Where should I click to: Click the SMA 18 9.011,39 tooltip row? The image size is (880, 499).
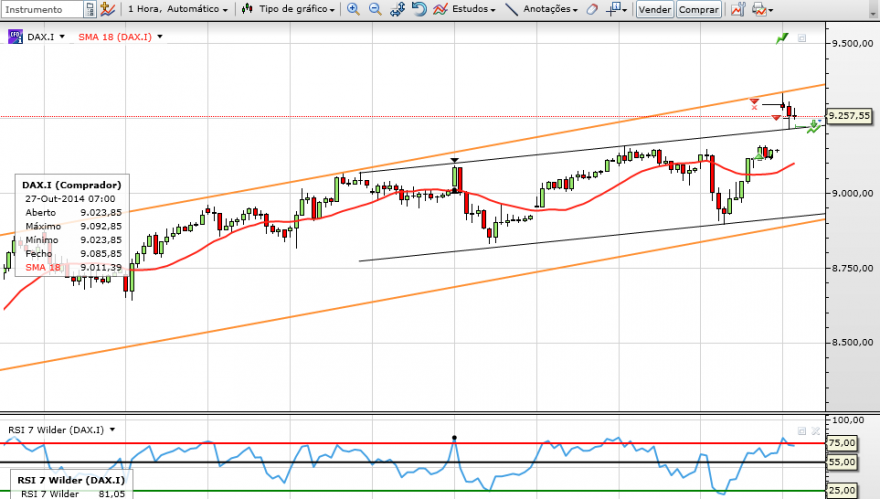tap(73, 267)
